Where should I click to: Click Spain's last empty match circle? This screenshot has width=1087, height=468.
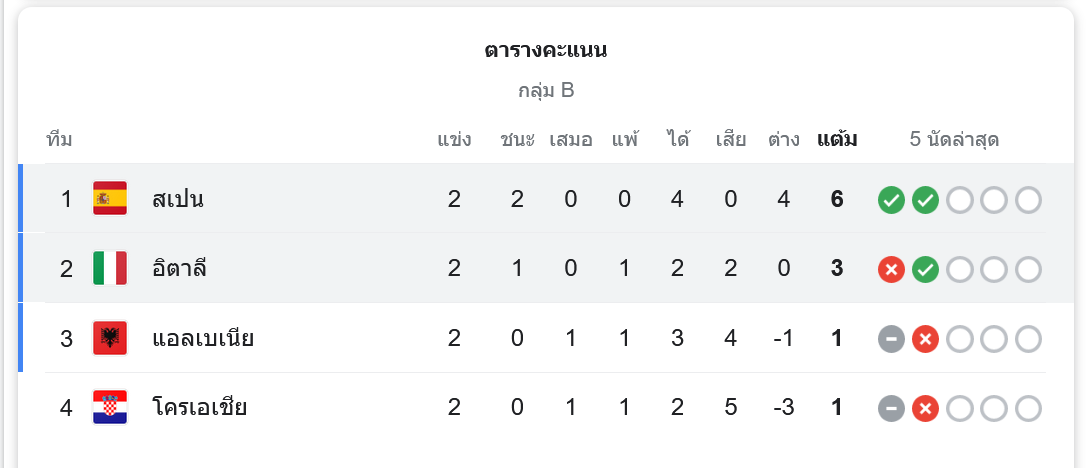tap(1028, 200)
